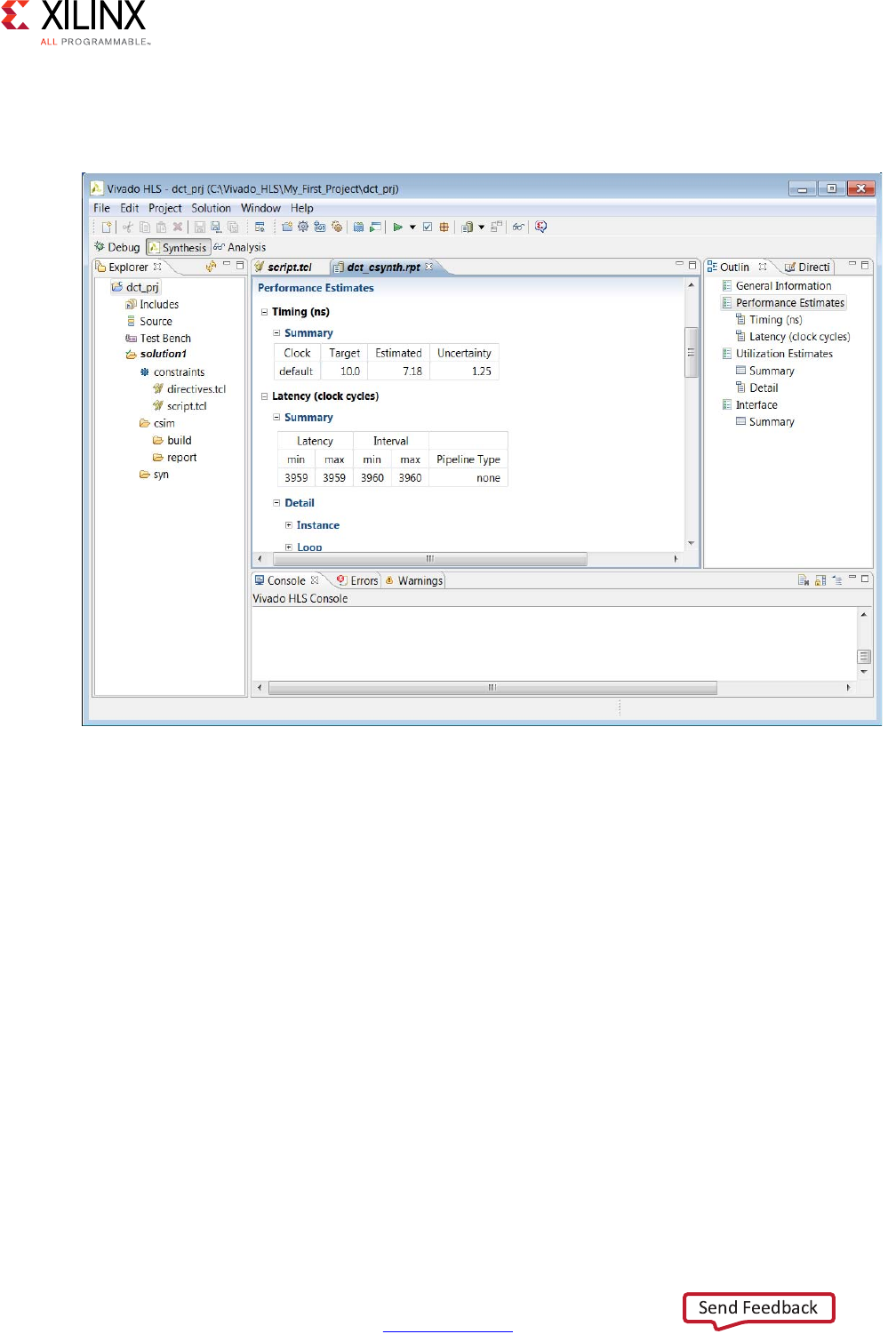
Task: Click the New Solution toolbar icon
Action: pyautogui.click(x=319, y=227)
